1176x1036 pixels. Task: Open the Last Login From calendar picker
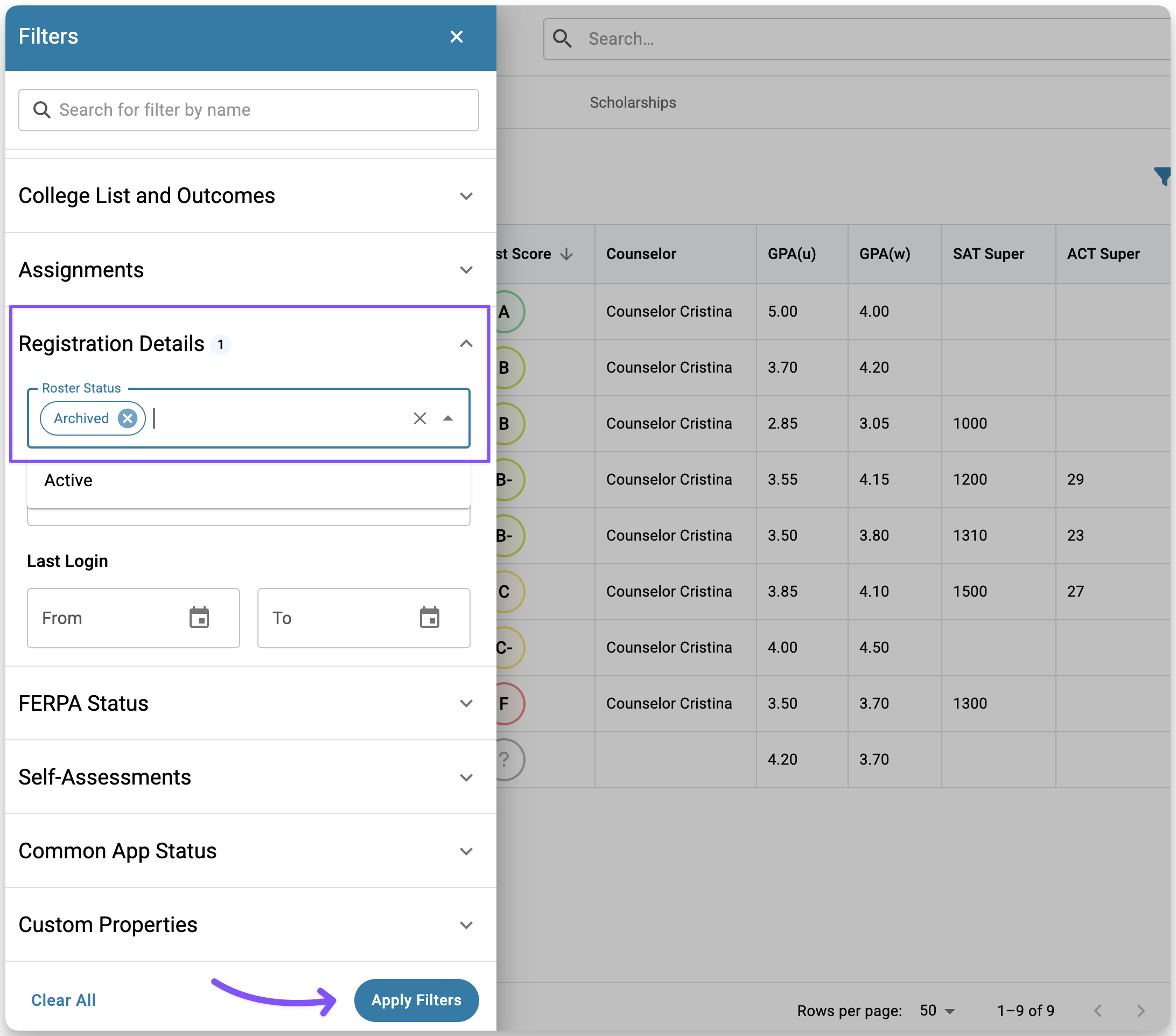pyautogui.click(x=199, y=618)
